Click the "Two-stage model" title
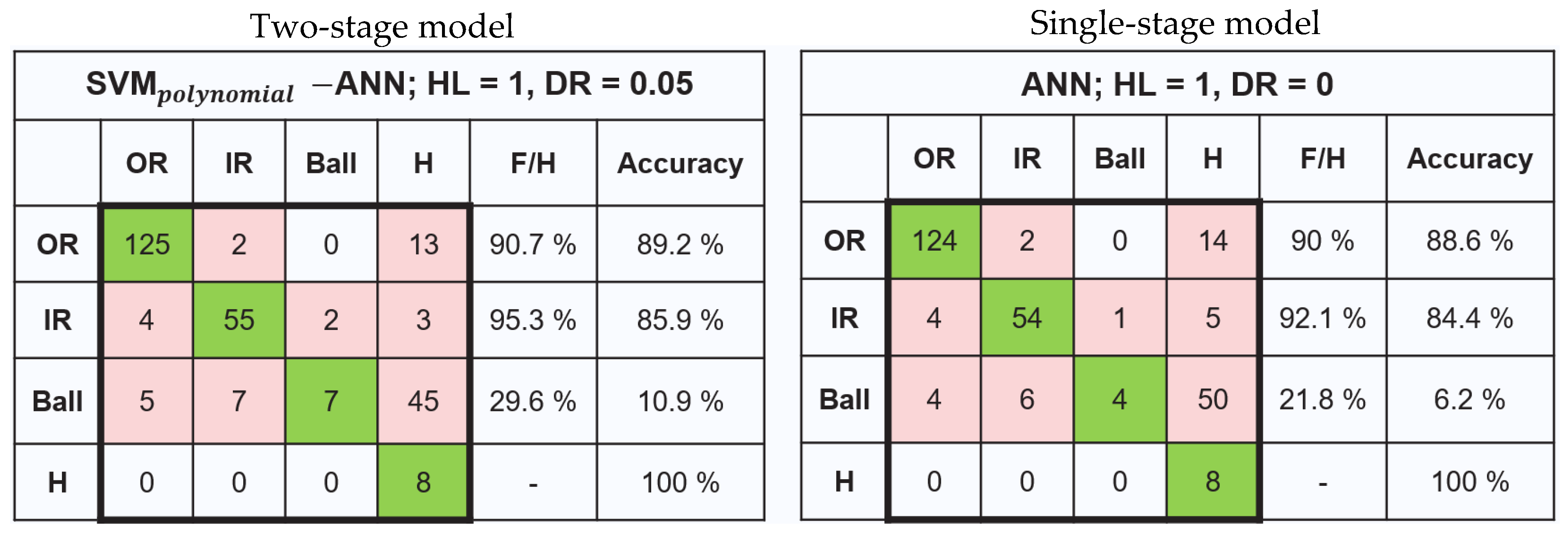 tap(382, 27)
